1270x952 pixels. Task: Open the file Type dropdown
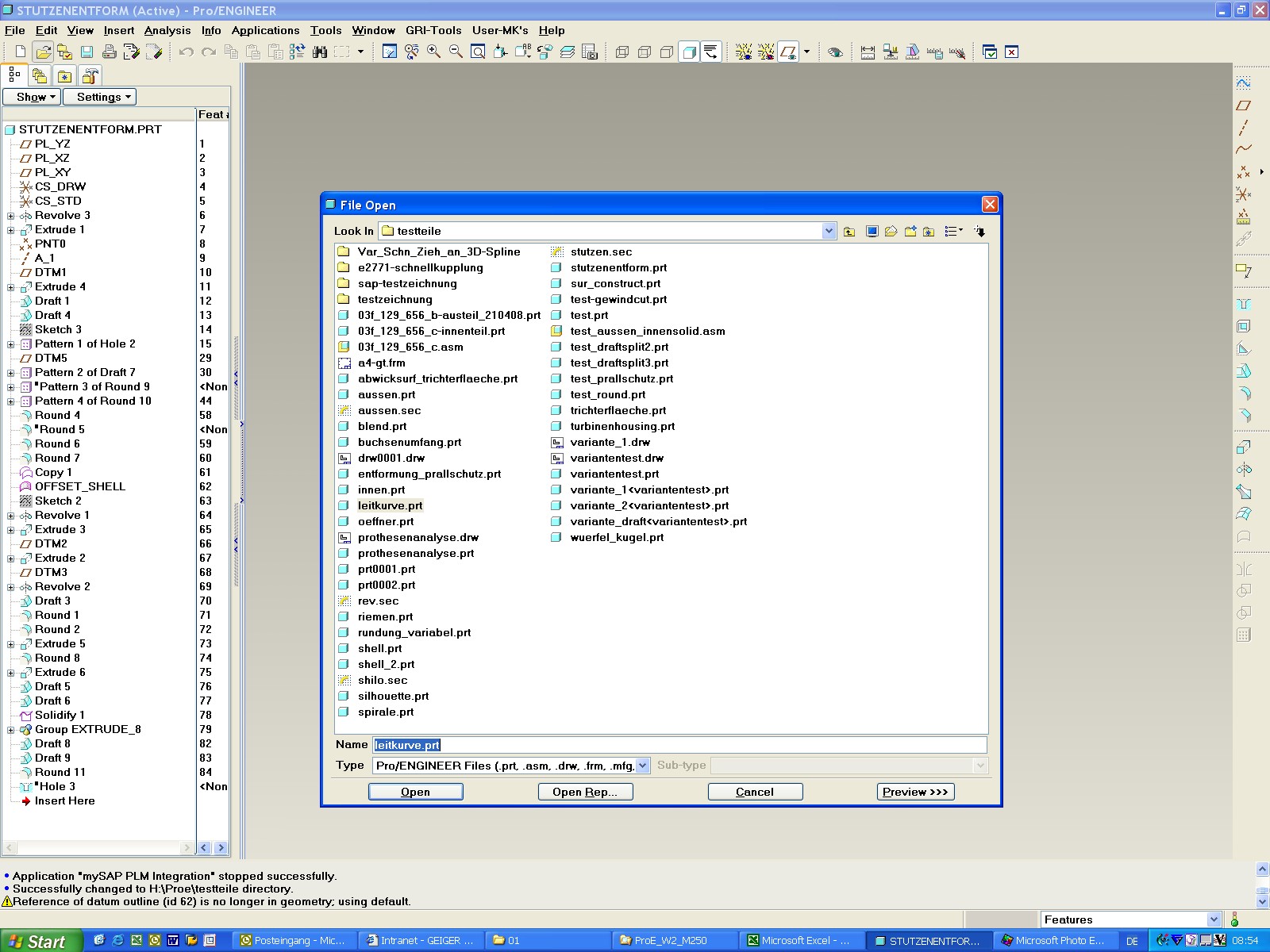click(x=643, y=766)
